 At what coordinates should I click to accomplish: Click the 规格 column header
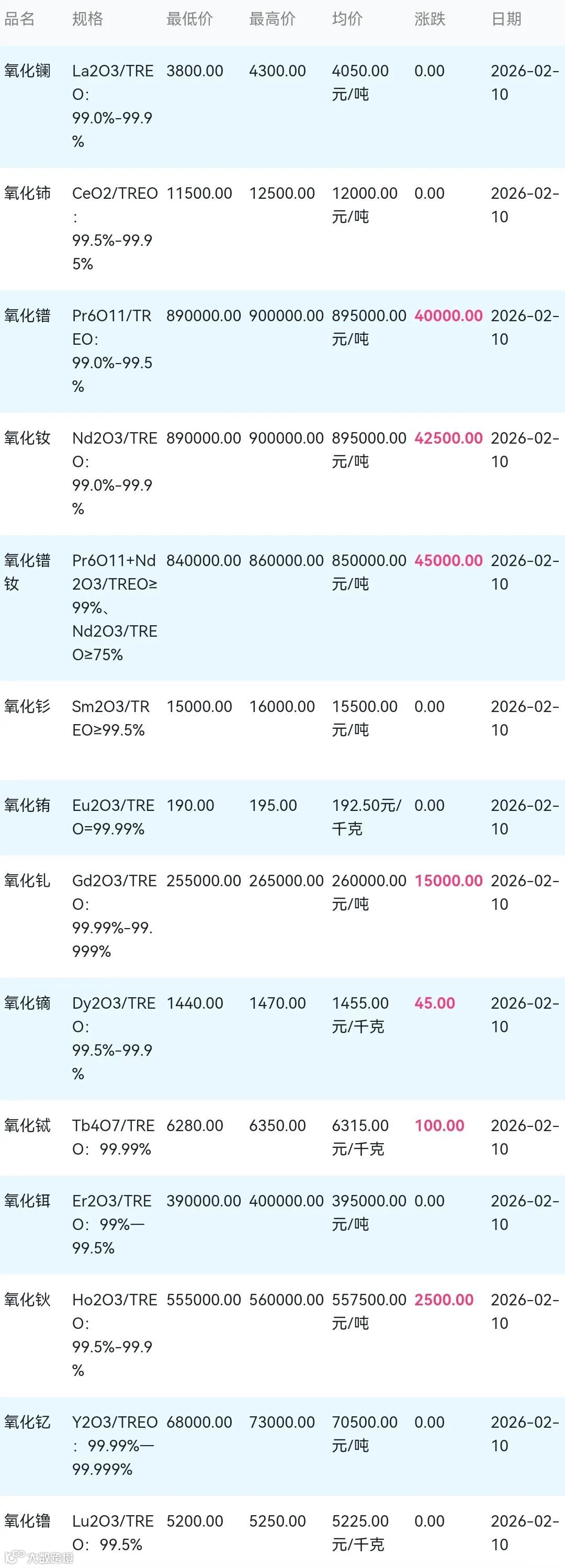(88, 19)
